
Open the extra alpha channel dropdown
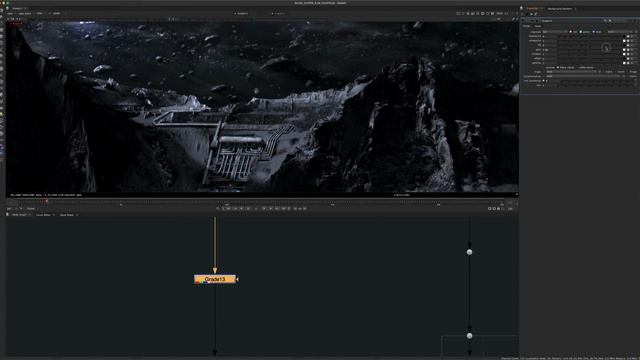point(620,32)
